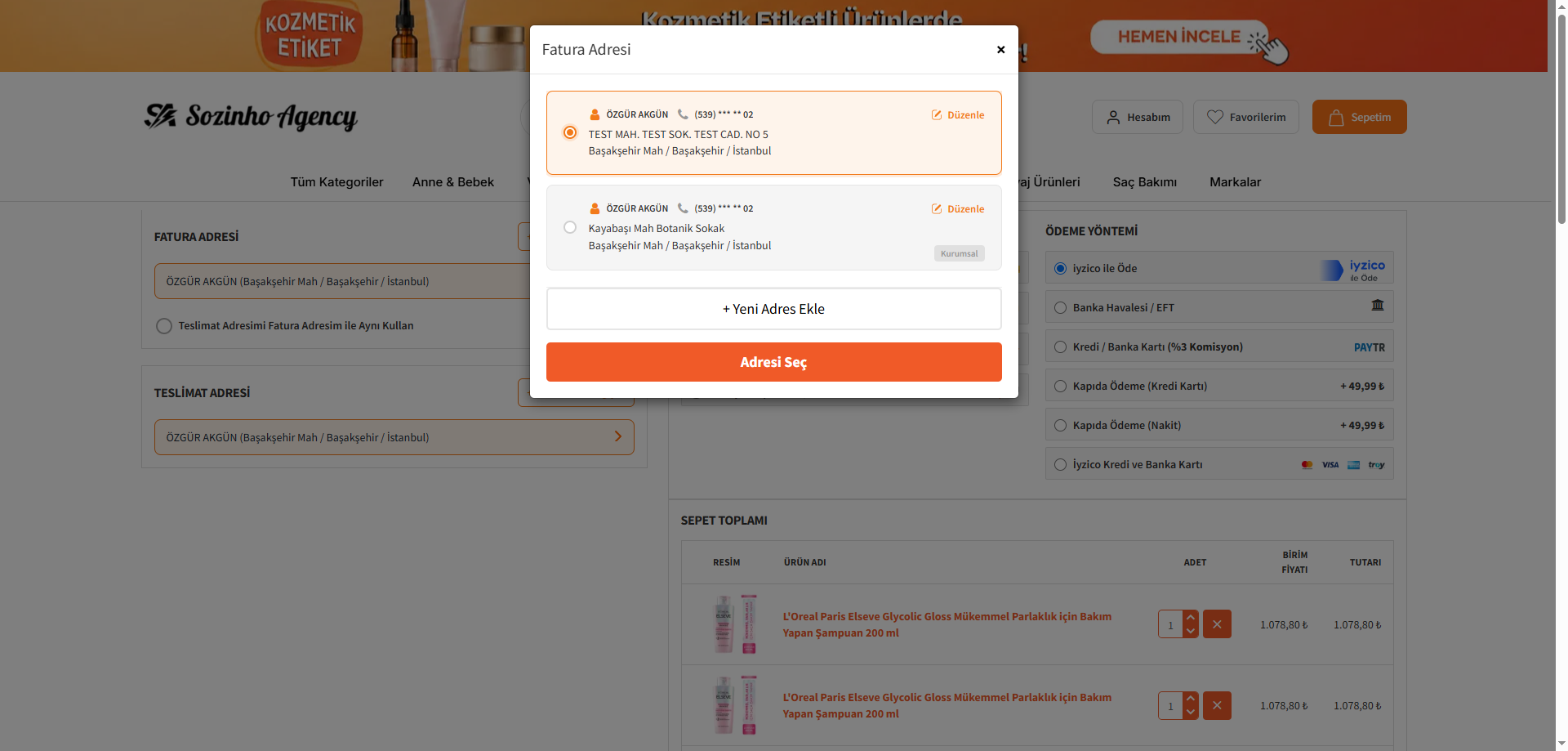Edit the Kayabaşı Mah address via Düzenle
Screen dimensions: 1568x751
click(958, 209)
